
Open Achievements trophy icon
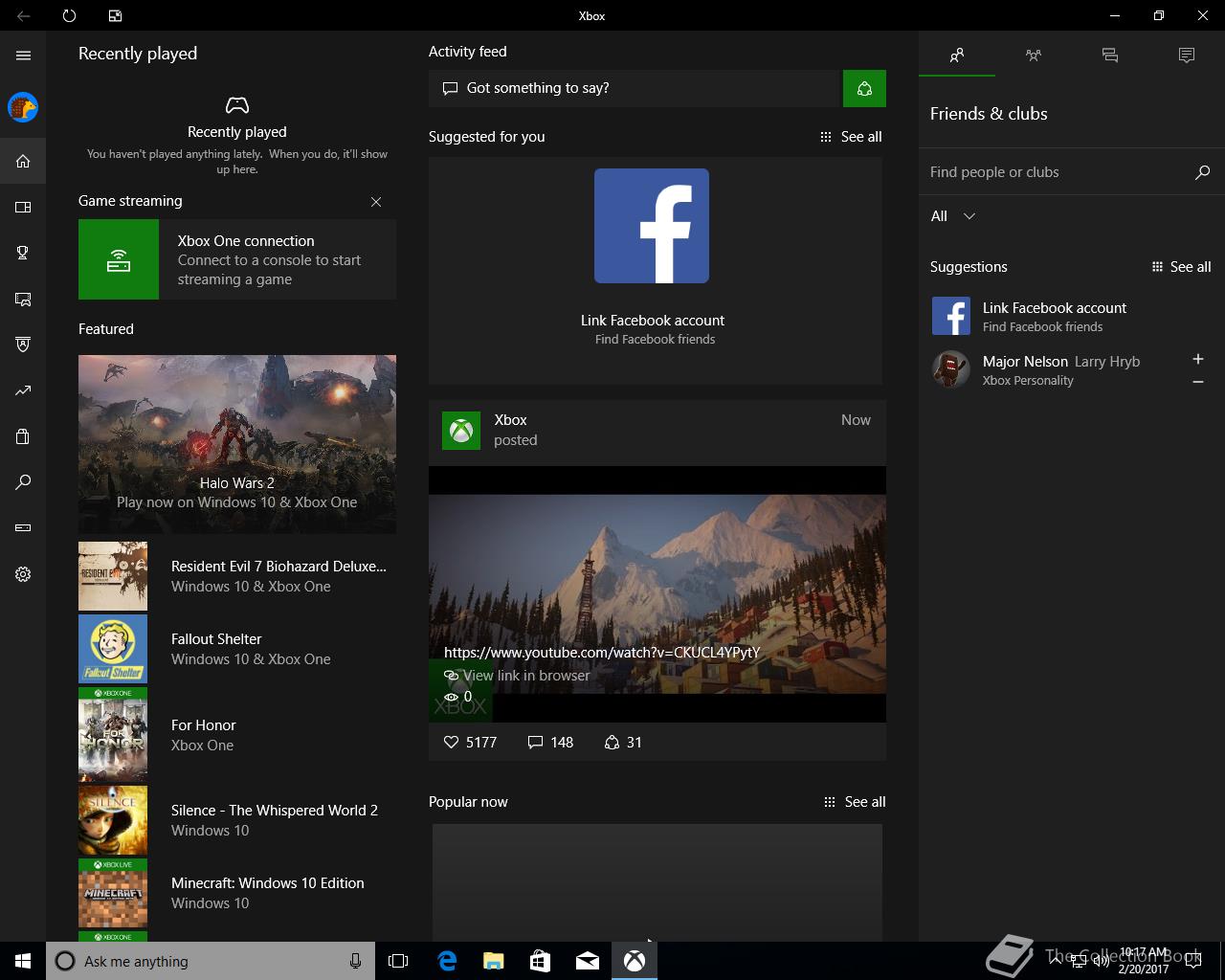click(x=23, y=253)
